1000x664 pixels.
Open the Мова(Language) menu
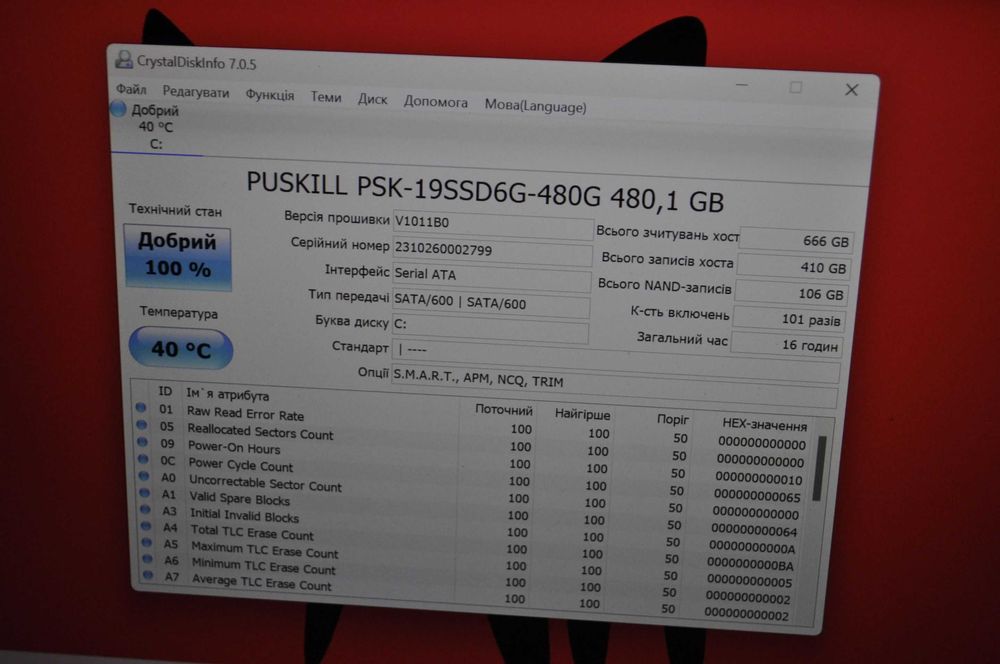point(535,106)
